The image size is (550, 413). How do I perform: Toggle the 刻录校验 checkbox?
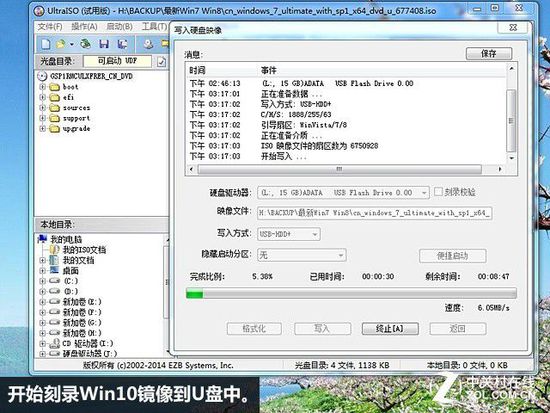pos(438,192)
